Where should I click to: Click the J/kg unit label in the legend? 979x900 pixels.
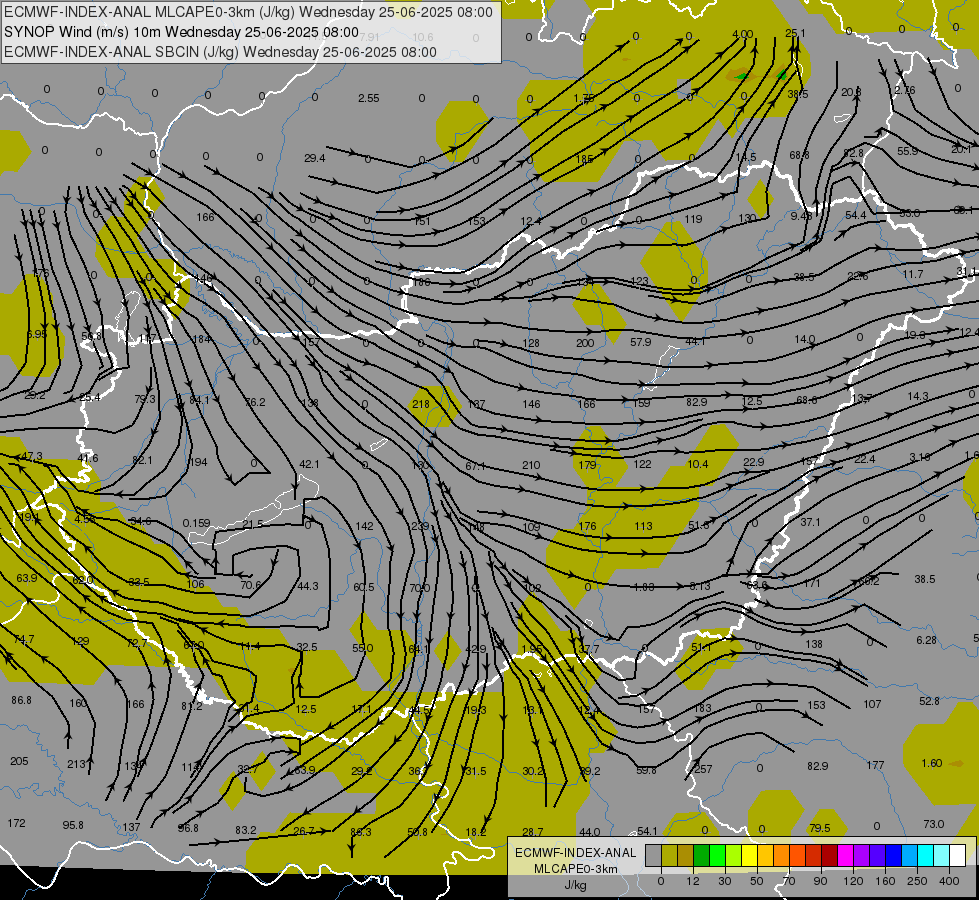pos(576,885)
